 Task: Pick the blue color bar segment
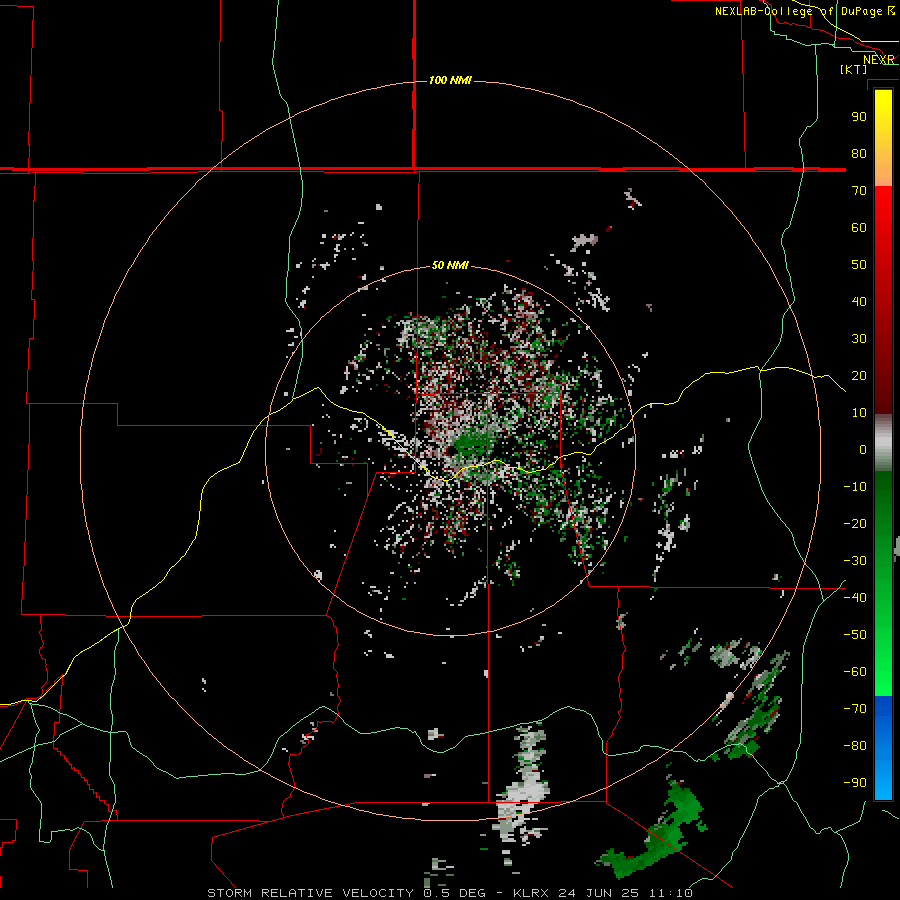pos(883,748)
